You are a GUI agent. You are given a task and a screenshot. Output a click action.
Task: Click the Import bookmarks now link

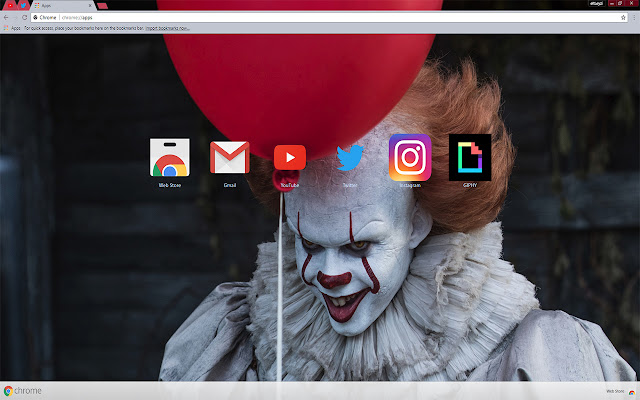pyautogui.click(x=167, y=28)
